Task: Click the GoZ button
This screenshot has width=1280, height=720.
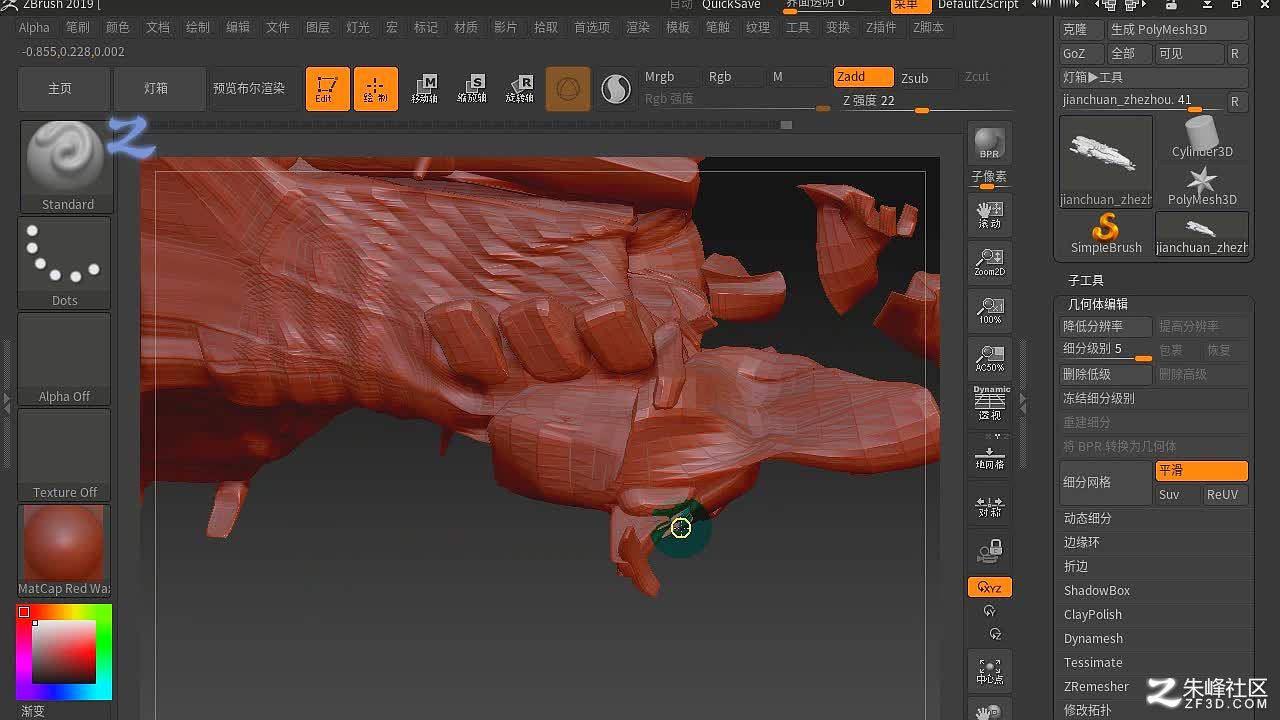Action: (x=1081, y=54)
